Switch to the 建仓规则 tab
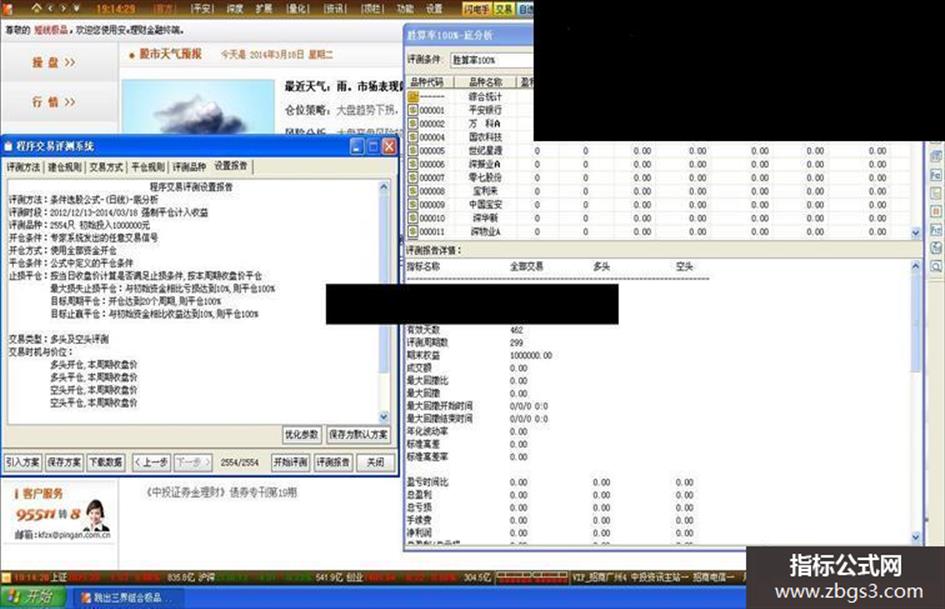 click(65, 167)
